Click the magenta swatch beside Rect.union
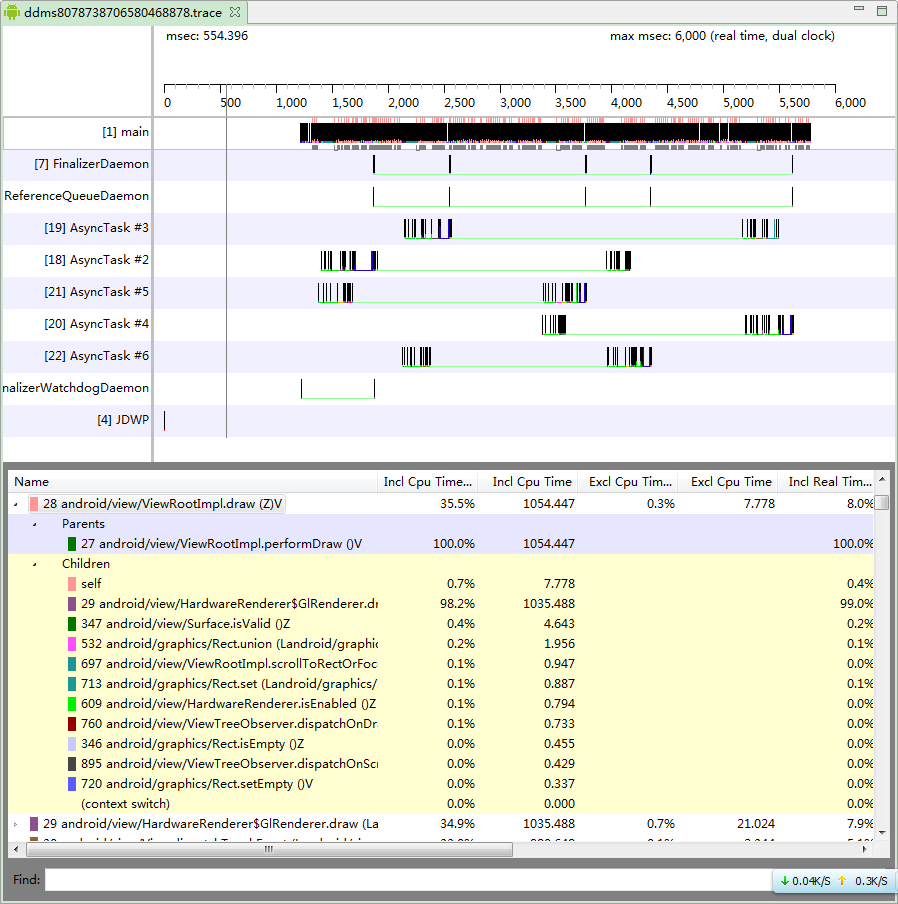The image size is (898, 904). 72,644
